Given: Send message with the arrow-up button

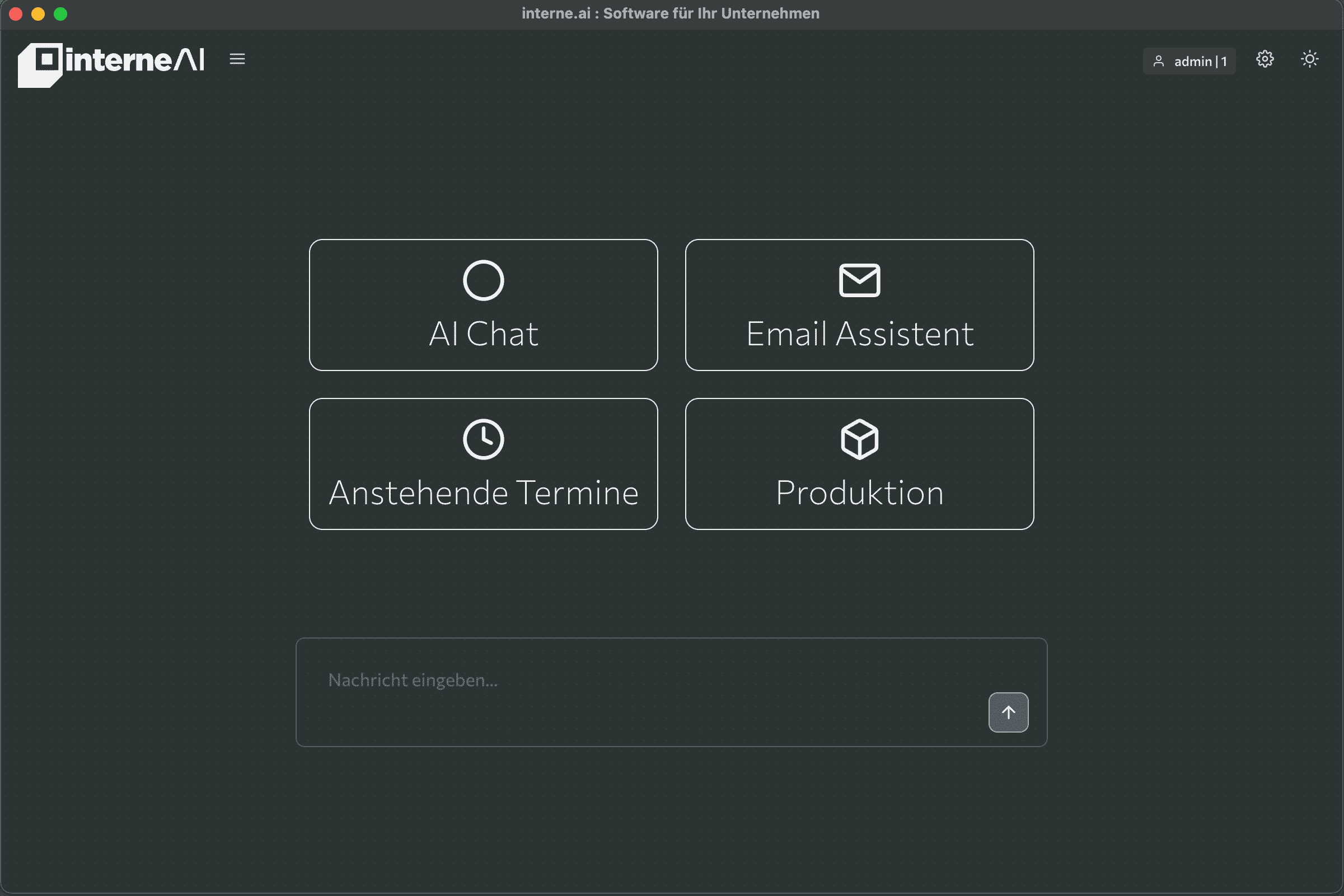Looking at the screenshot, I should [1008, 712].
